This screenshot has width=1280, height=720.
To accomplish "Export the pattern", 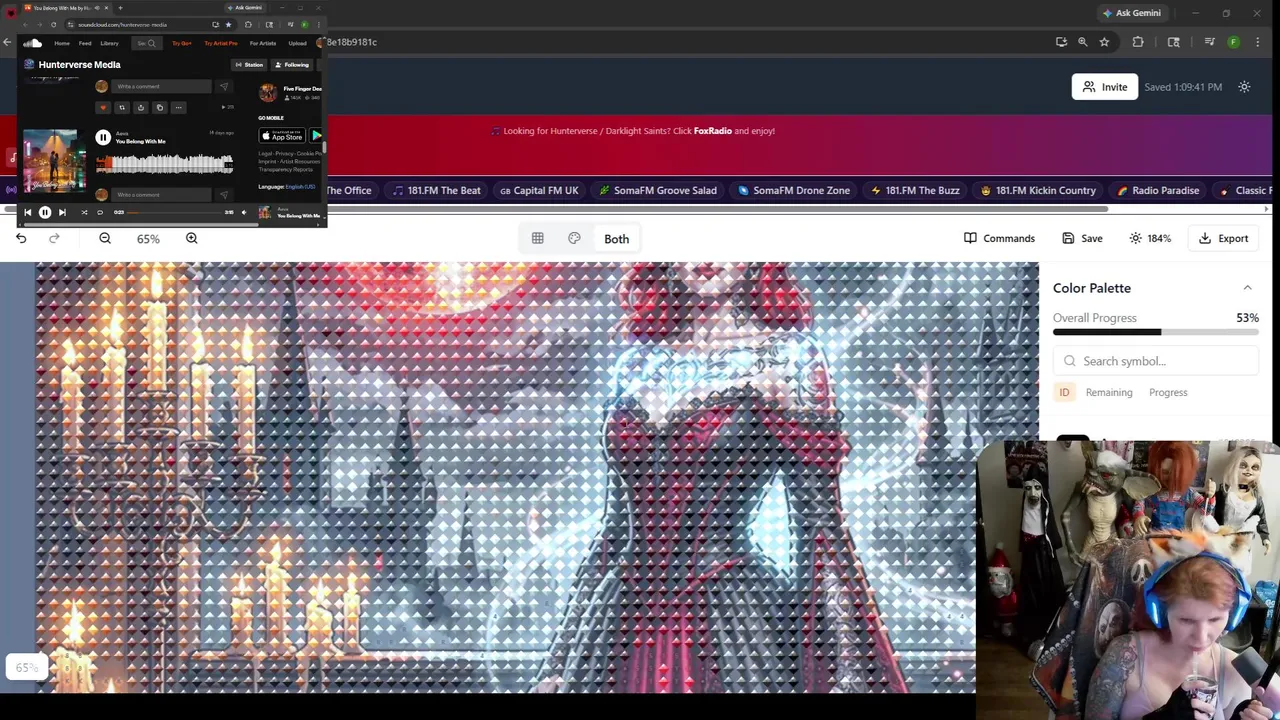I will click(x=1223, y=238).
